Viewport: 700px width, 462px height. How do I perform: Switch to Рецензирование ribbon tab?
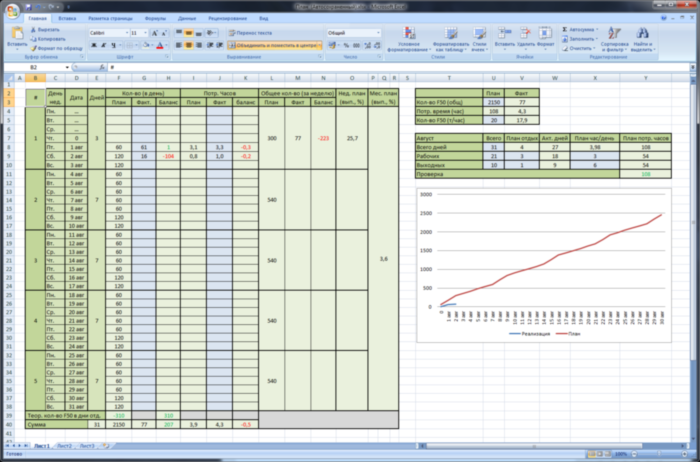pyautogui.click(x=228, y=19)
